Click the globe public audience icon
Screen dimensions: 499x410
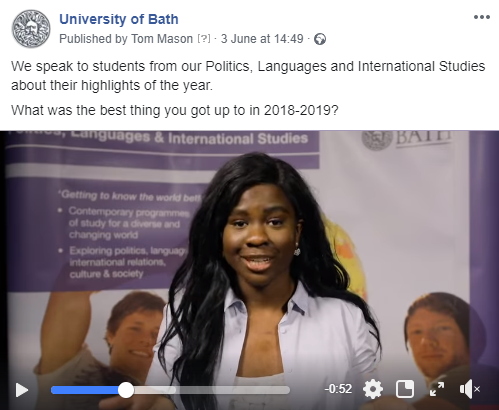320,39
